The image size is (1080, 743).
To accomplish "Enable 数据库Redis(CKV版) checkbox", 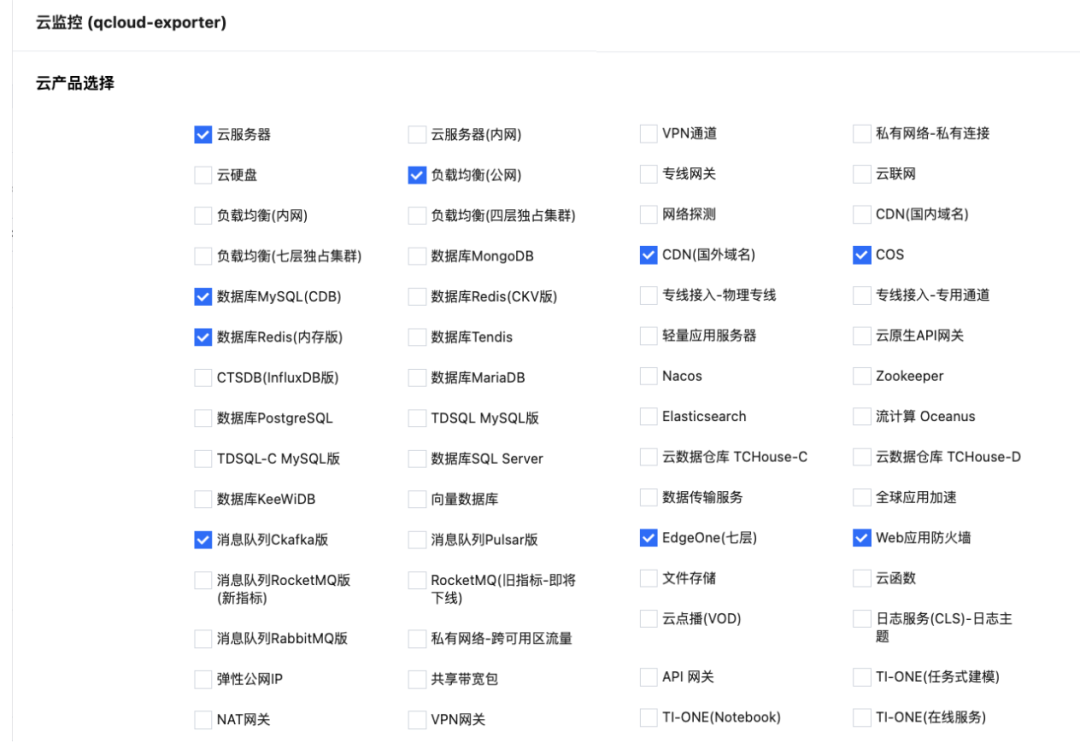I will [417, 297].
